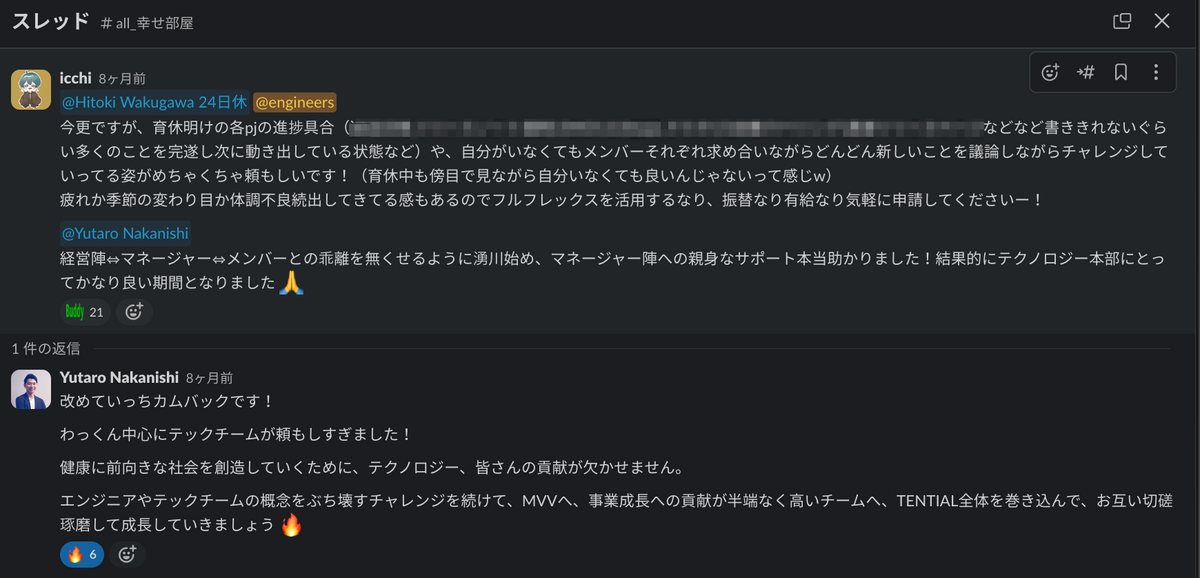Open the @Hitoki Wakugawa mention

[x=154, y=102]
